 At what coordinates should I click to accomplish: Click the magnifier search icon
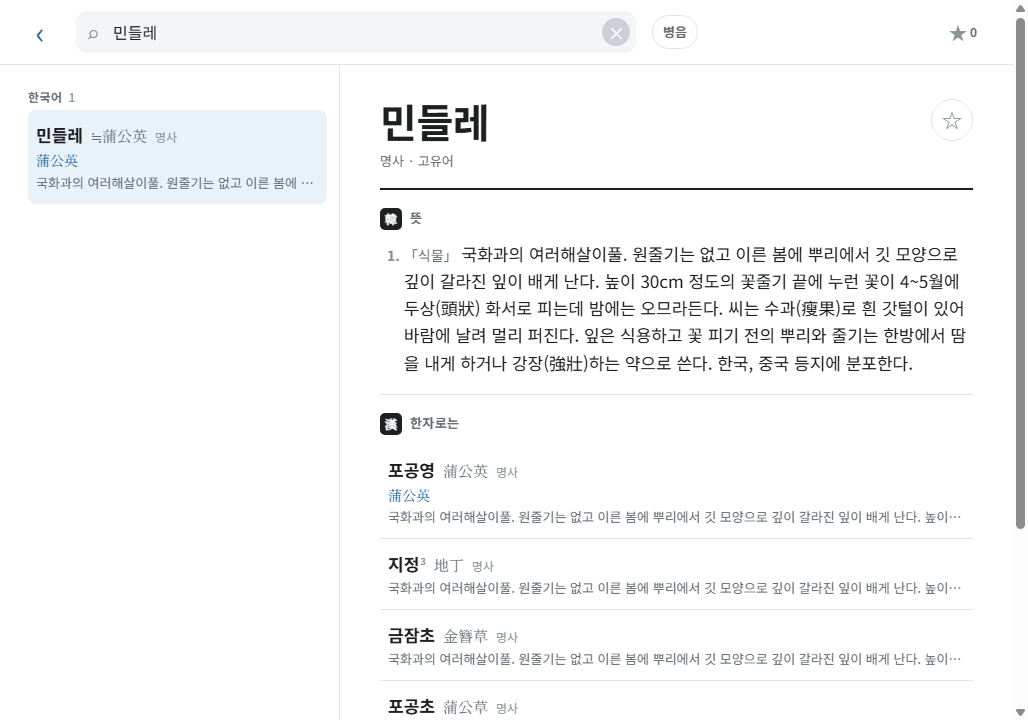(x=93, y=33)
